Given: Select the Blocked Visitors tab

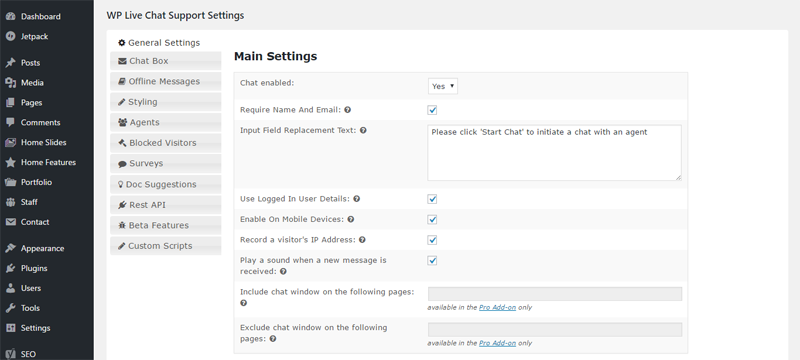Looking at the screenshot, I should pos(165,143).
